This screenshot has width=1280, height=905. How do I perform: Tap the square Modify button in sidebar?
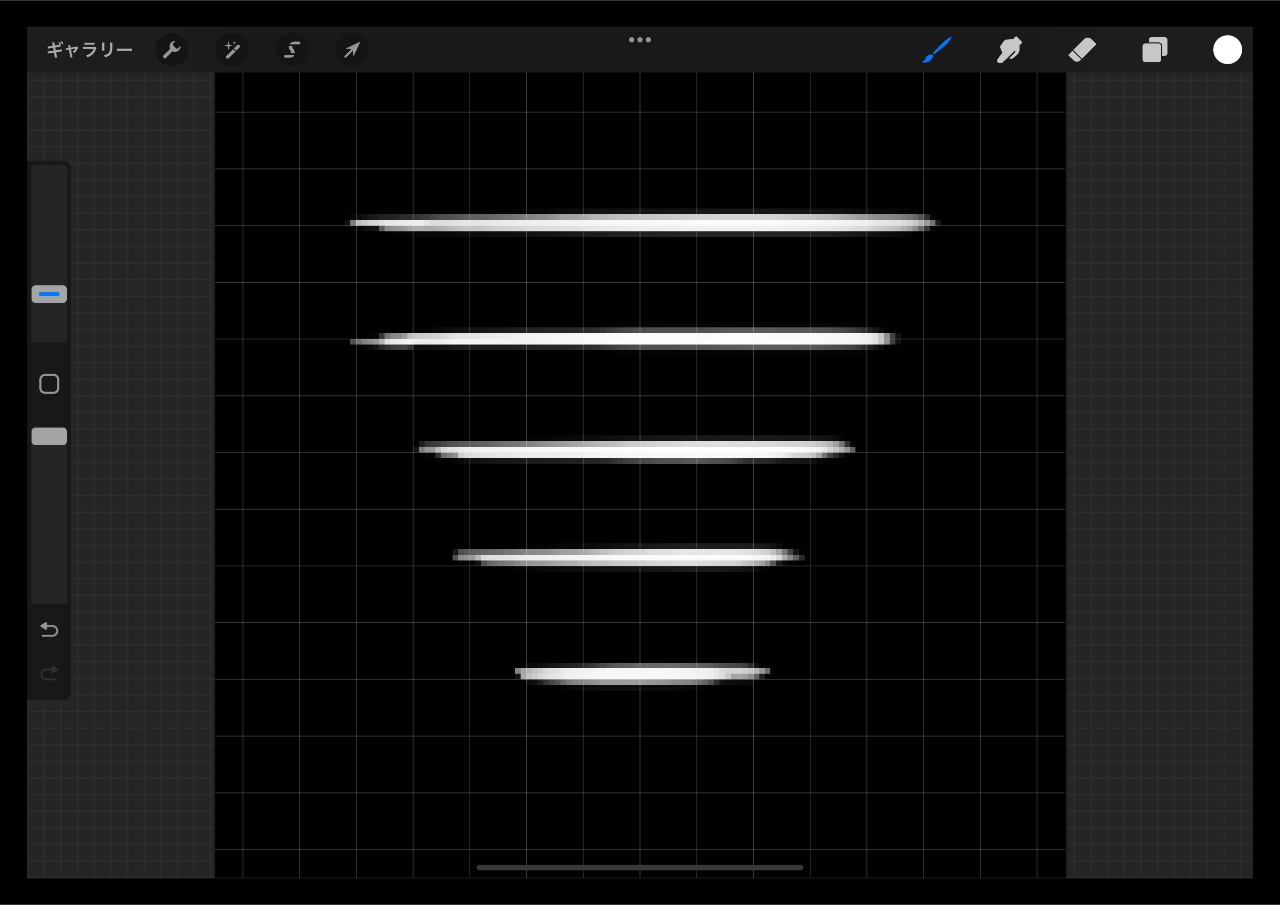click(49, 384)
